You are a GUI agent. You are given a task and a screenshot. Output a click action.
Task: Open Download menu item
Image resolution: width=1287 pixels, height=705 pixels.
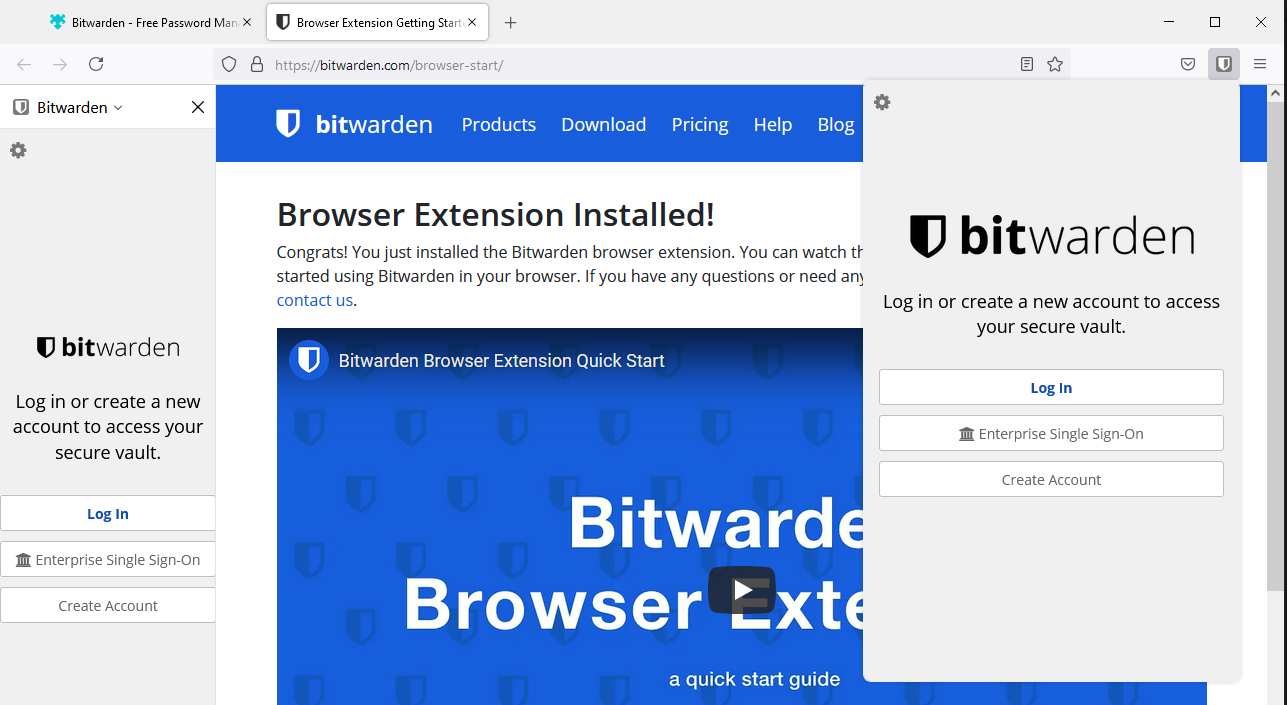604,124
